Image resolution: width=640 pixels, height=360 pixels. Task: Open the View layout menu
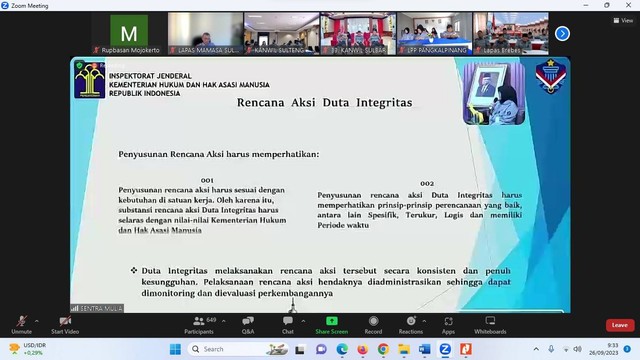[623, 20]
